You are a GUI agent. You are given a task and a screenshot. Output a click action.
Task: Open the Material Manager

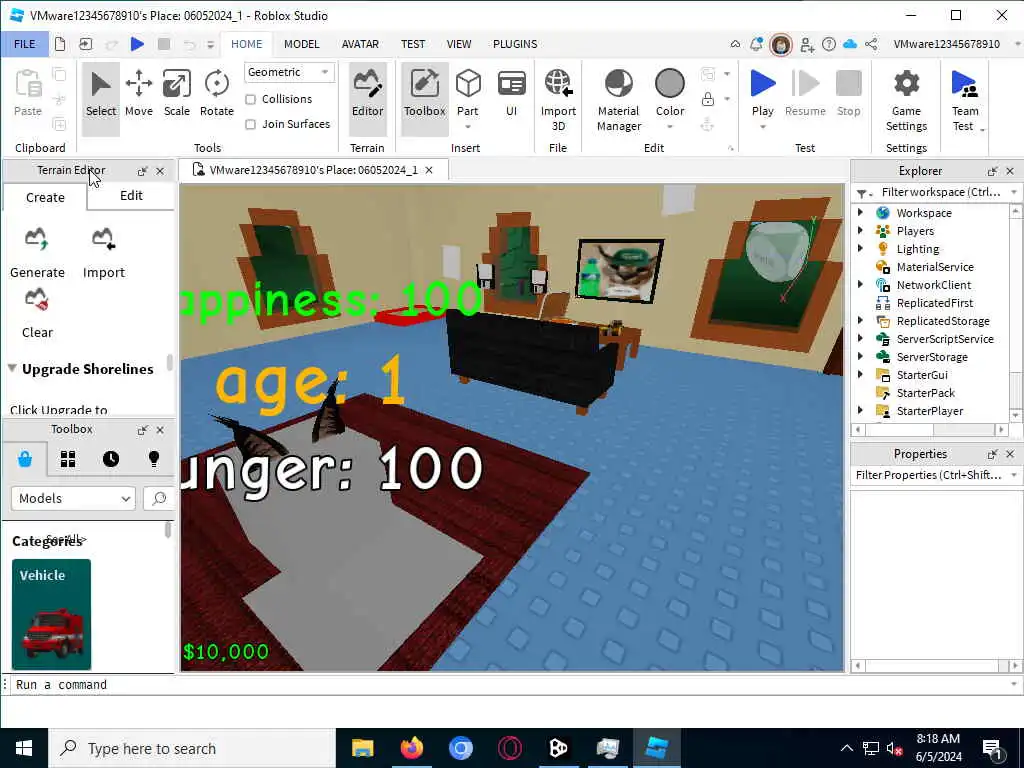coord(618,100)
